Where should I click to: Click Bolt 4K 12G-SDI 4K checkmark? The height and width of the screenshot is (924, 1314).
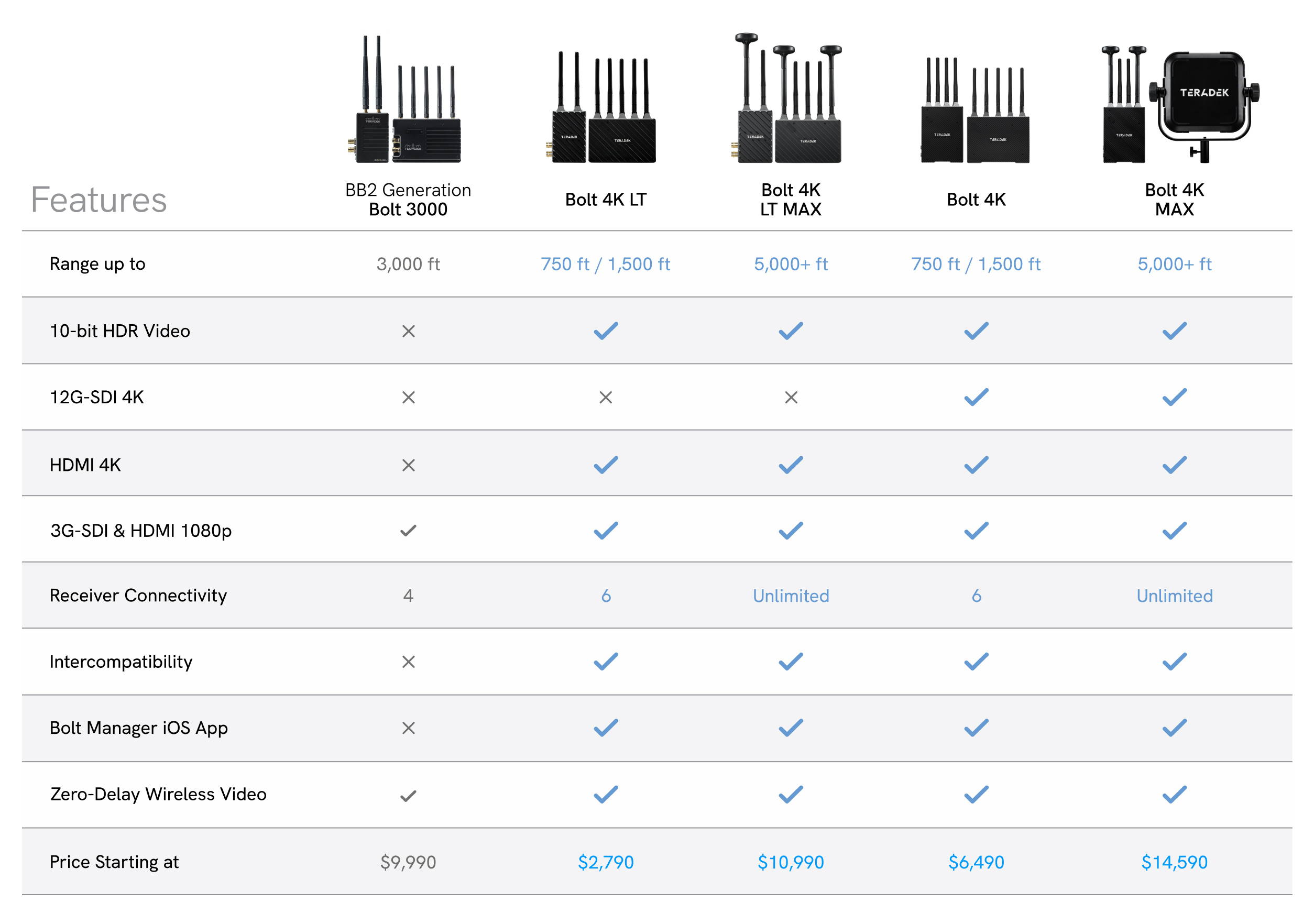pos(977,397)
